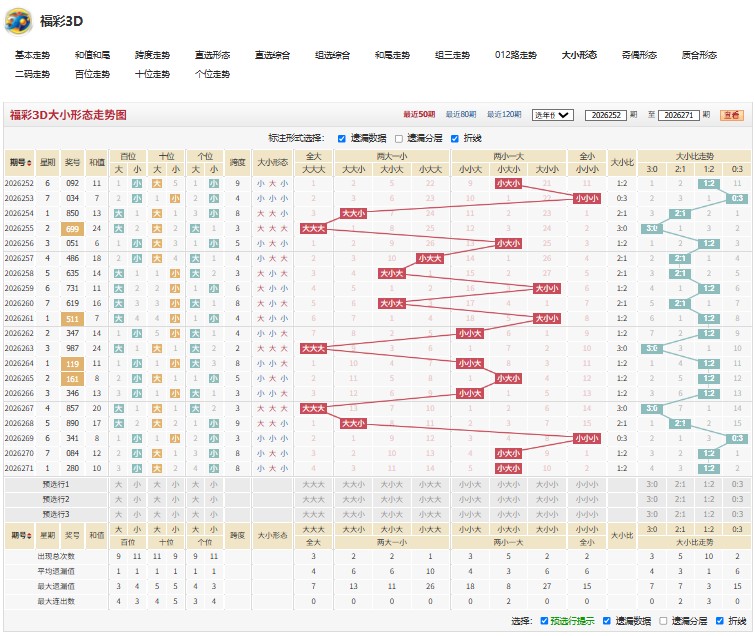Open the 012路走势 page
Screen dimensions: 755x636
click(x=516, y=55)
